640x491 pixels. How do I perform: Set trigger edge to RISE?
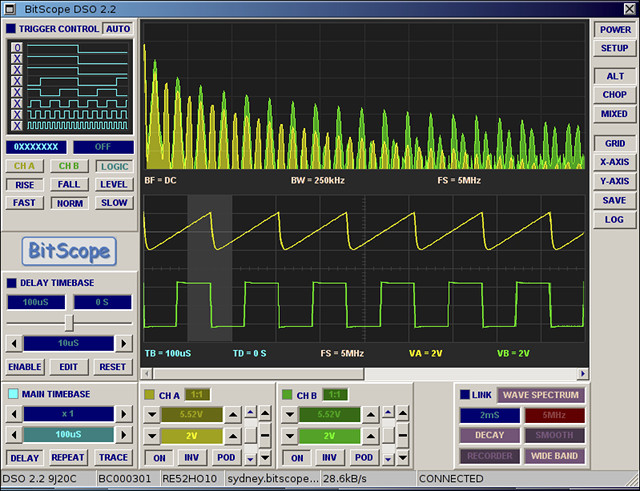tap(24, 185)
